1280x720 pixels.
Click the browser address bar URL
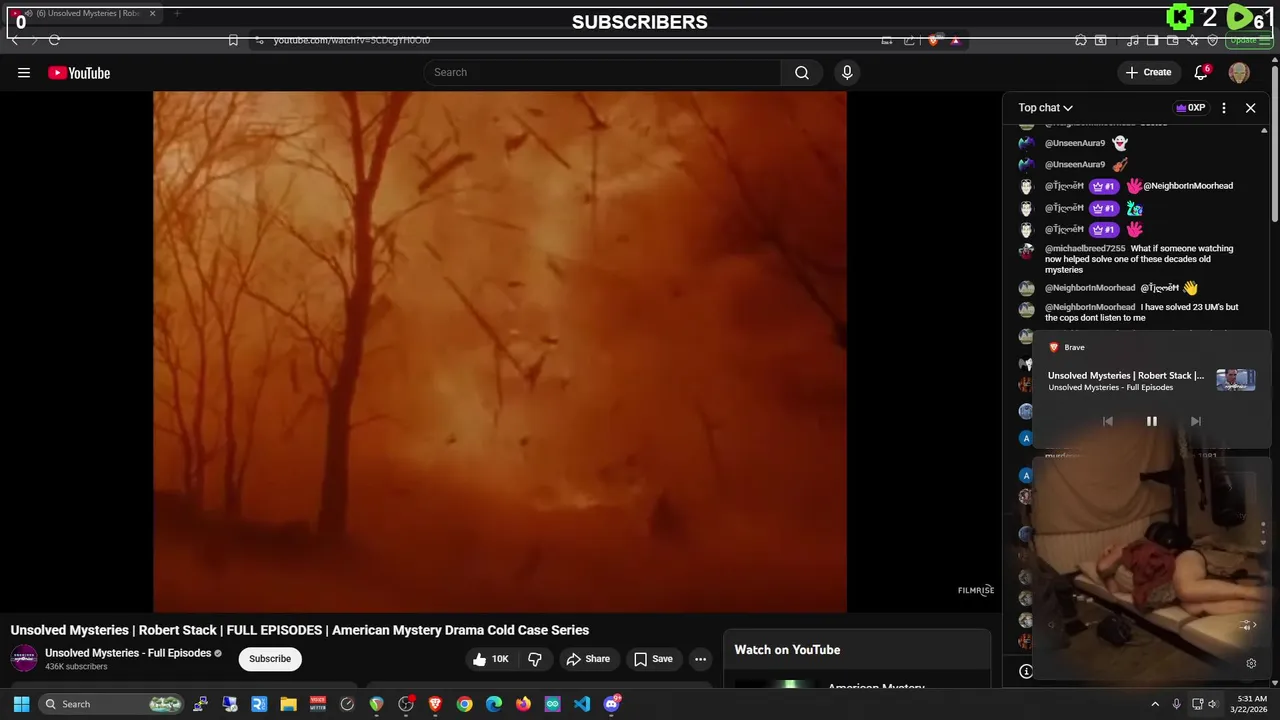click(x=352, y=40)
